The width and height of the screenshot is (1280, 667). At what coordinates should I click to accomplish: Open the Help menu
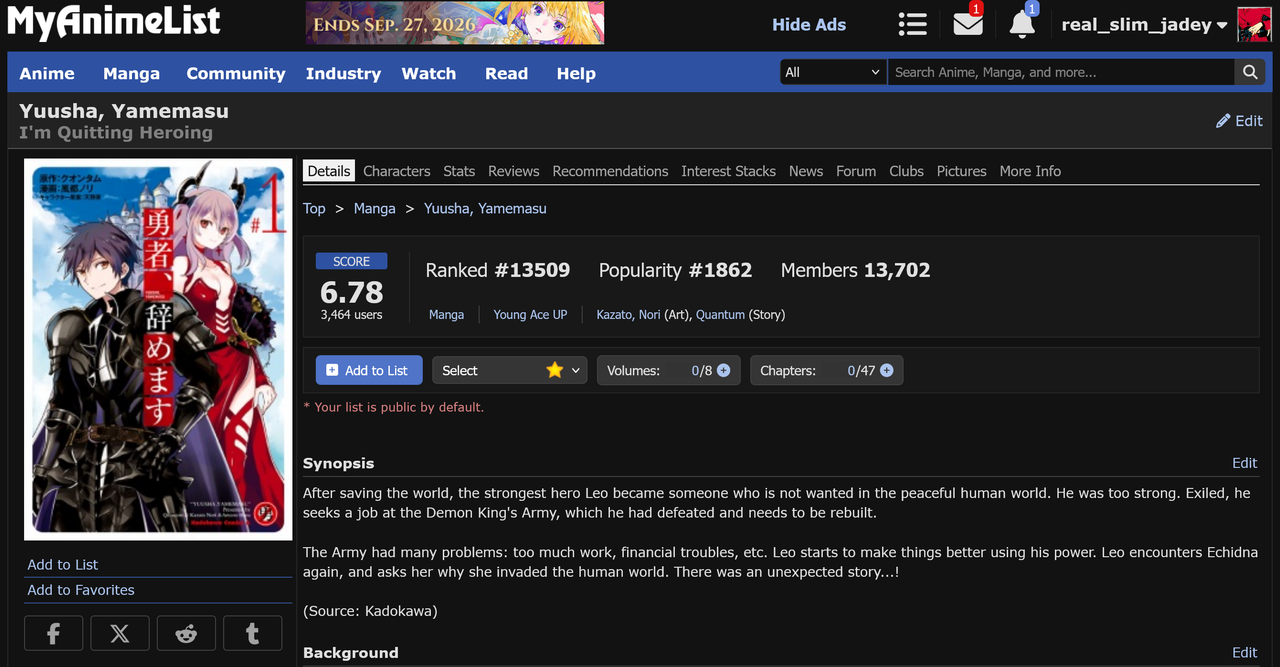pos(576,73)
